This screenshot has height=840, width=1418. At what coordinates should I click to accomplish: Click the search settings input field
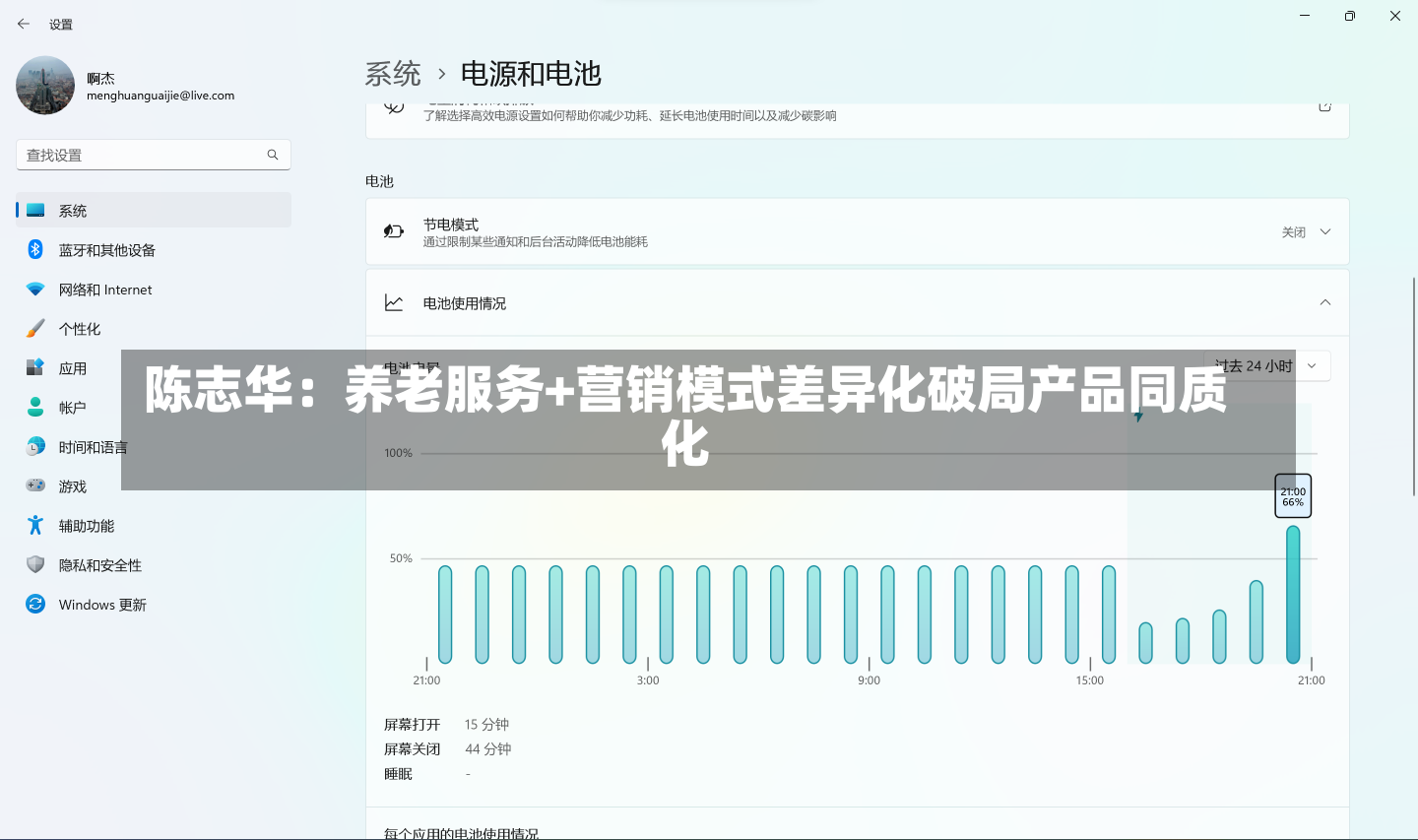coord(154,155)
